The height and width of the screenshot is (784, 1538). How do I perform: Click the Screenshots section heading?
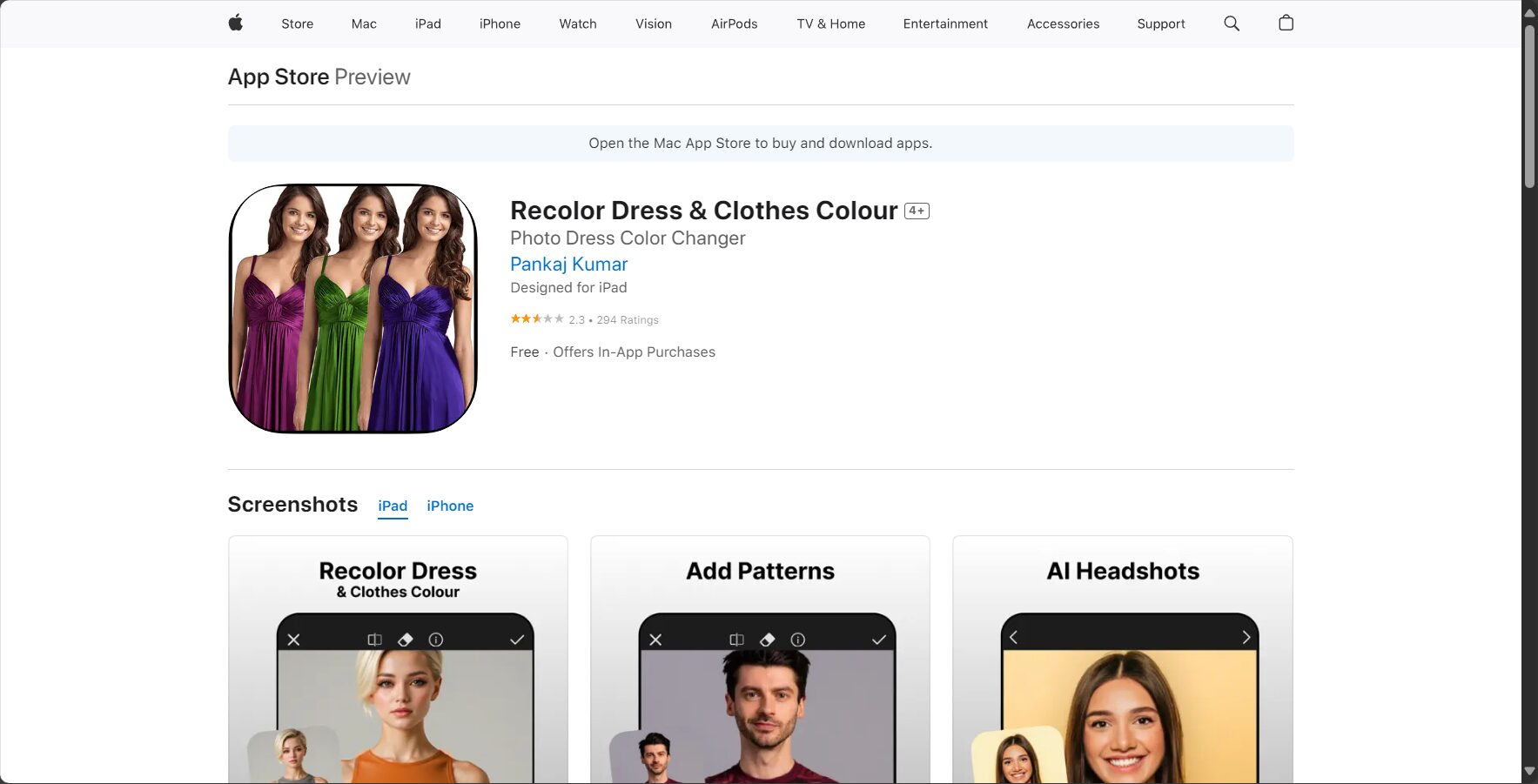point(292,505)
